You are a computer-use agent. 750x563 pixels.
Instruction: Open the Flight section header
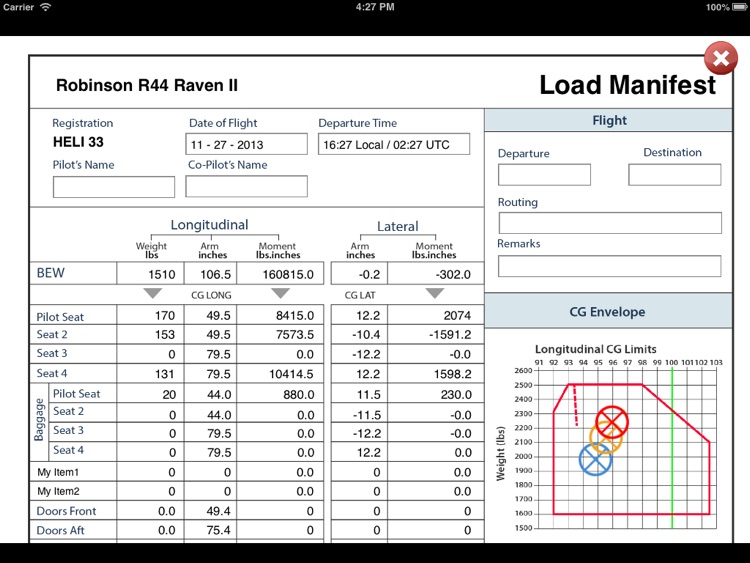click(608, 120)
